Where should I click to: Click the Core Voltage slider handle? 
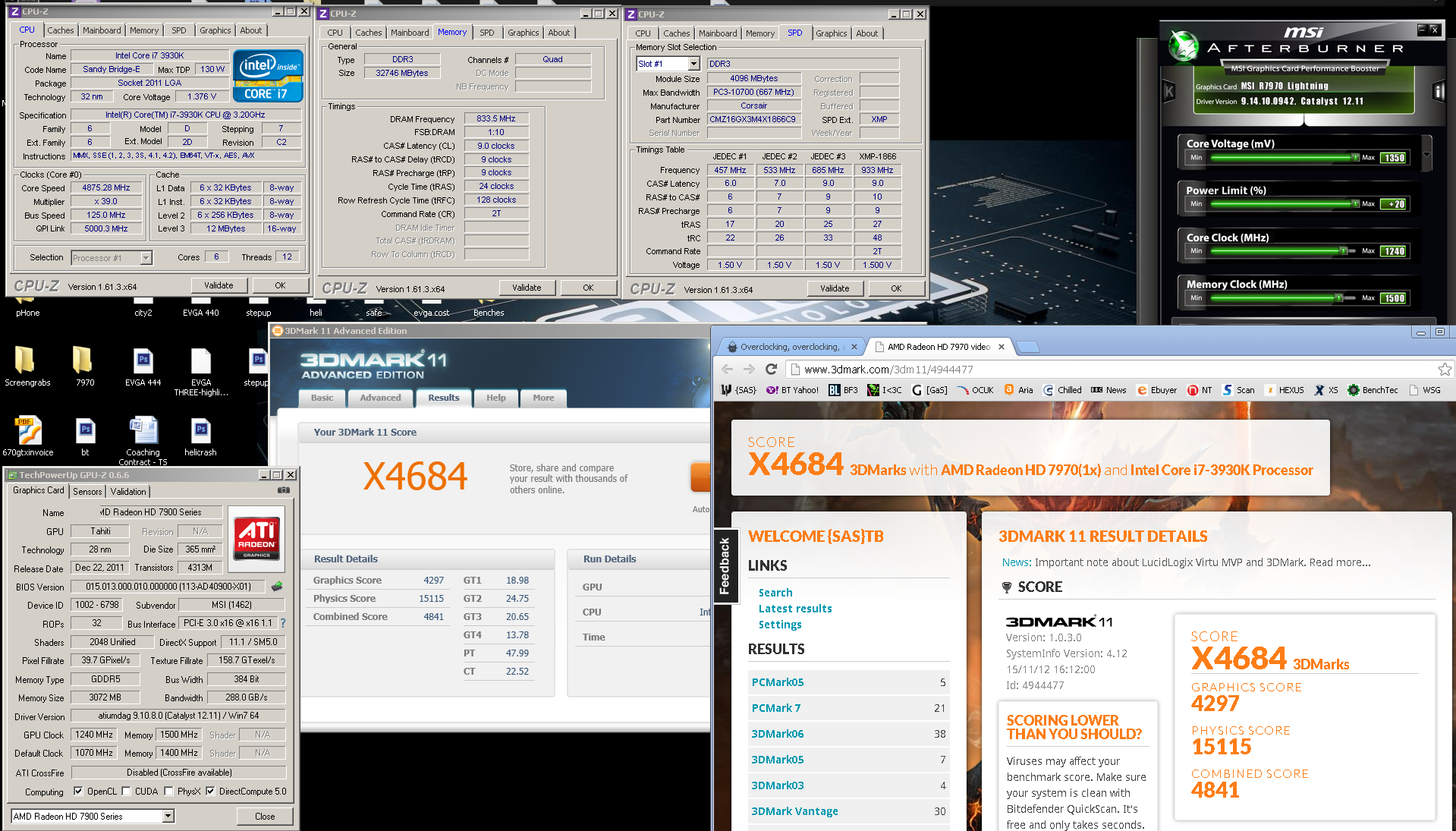(x=1355, y=157)
